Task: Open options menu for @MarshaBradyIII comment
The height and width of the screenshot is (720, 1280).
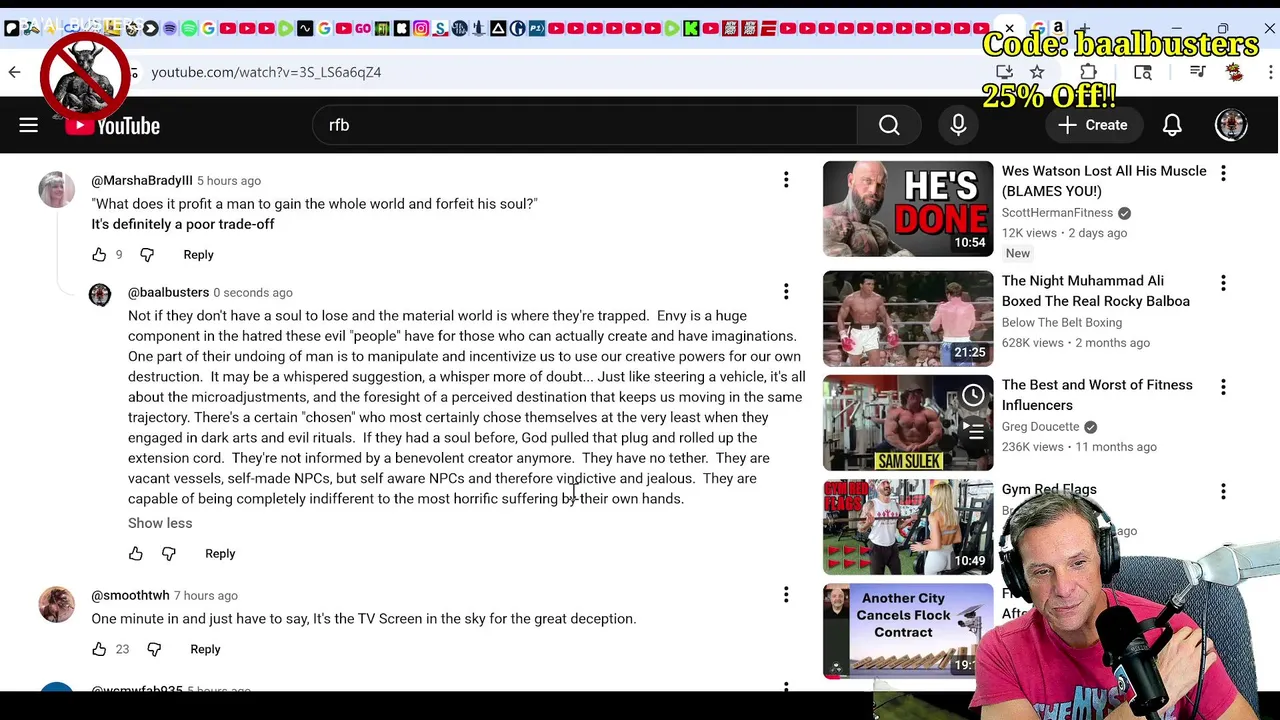Action: coord(786,180)
